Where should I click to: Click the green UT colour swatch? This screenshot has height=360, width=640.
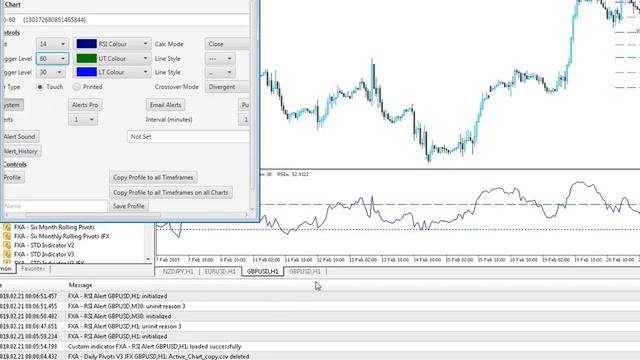(x=87, y=59)
